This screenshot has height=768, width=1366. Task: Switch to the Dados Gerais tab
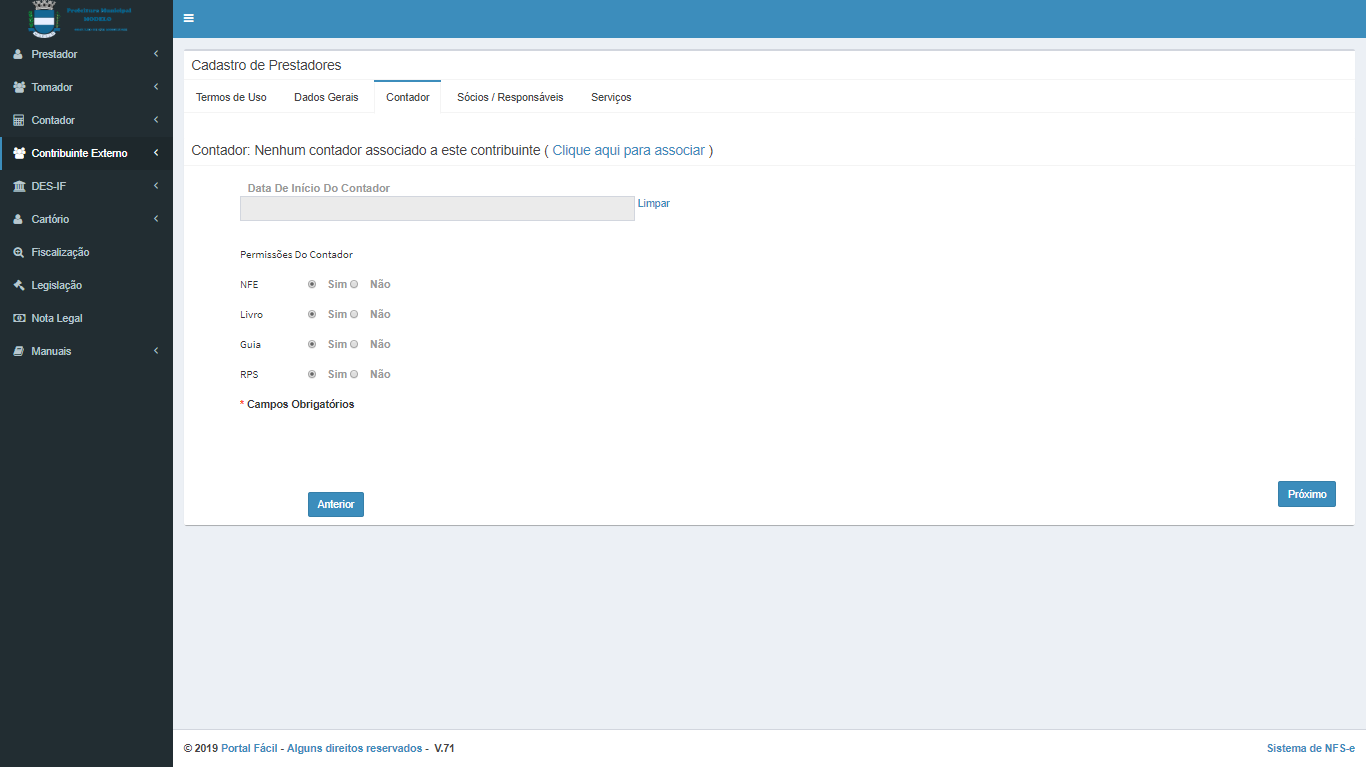326,97
